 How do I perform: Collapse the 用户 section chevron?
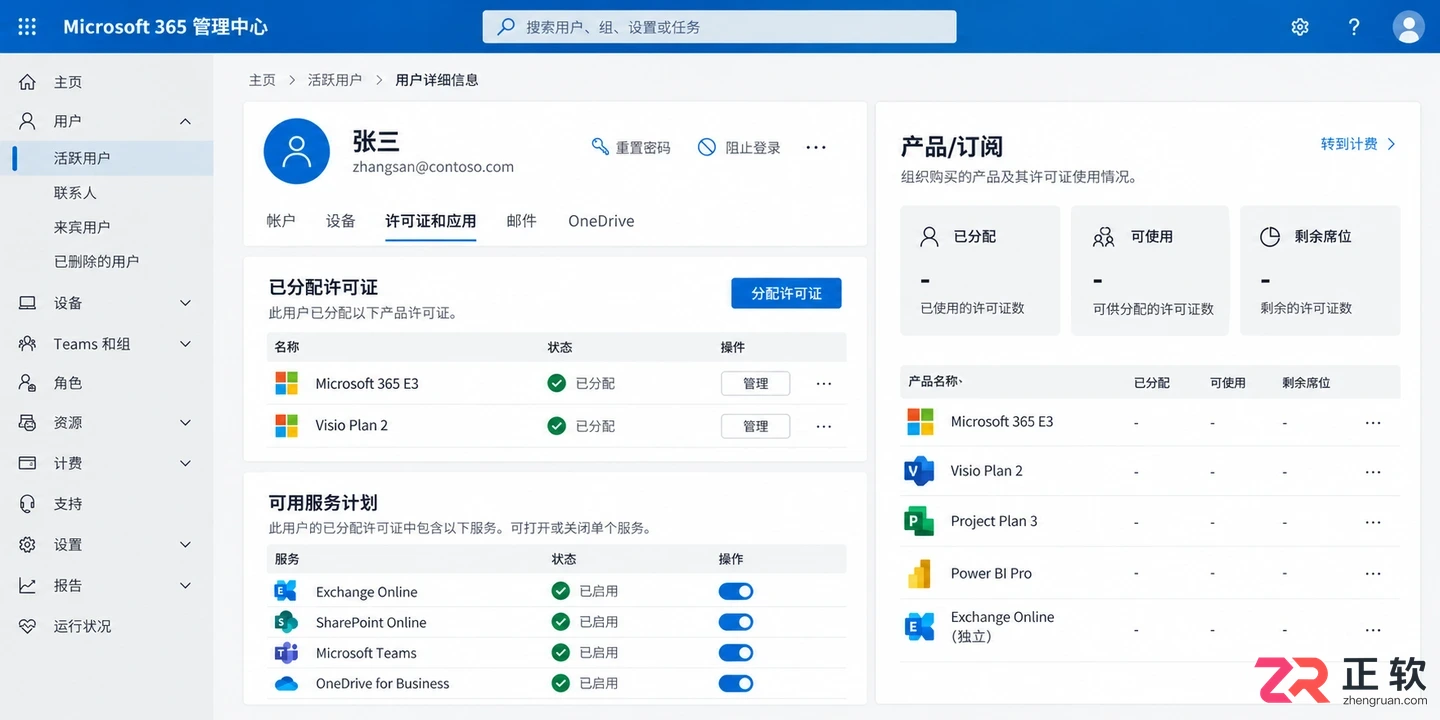point(185,121)
